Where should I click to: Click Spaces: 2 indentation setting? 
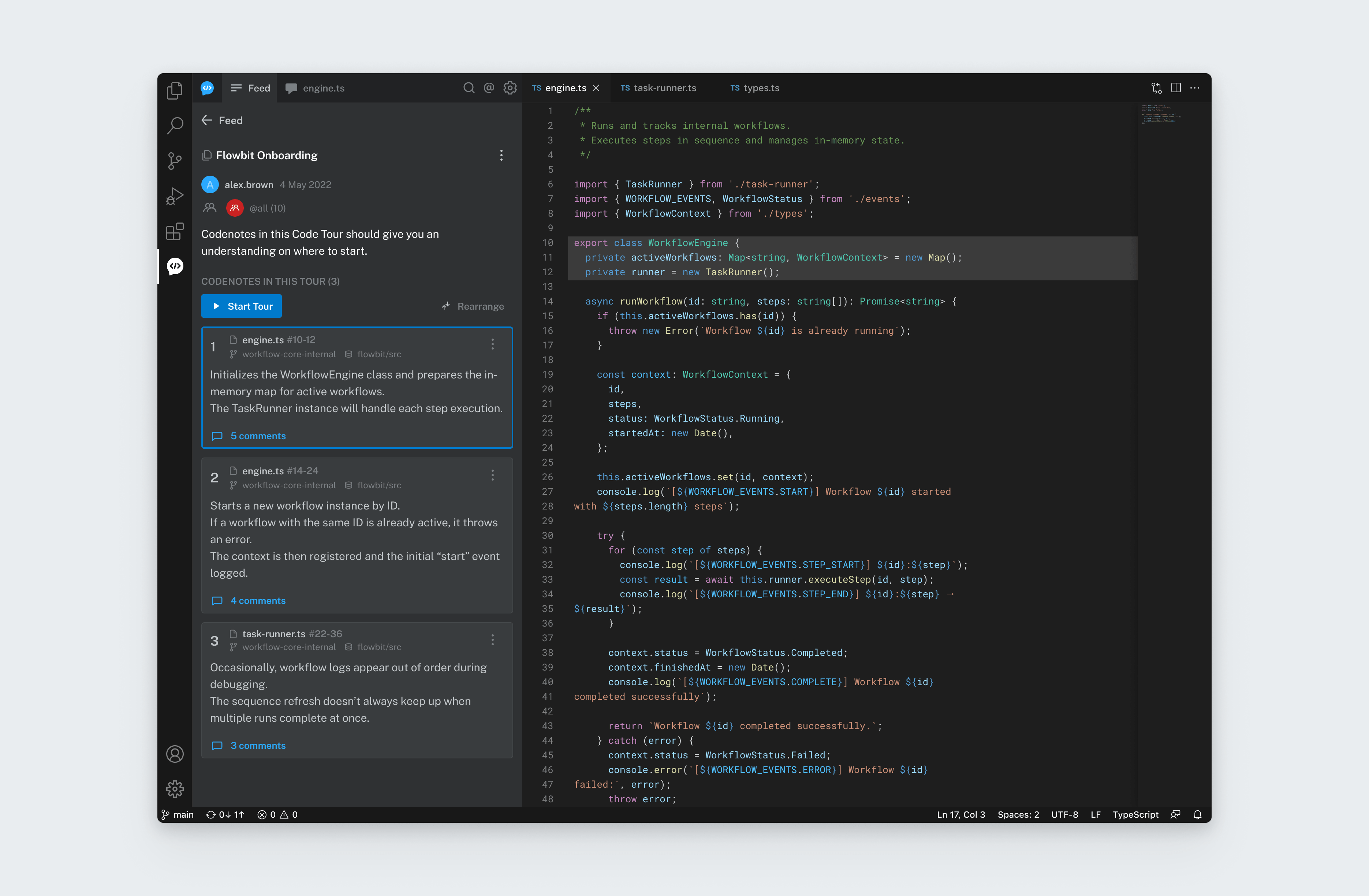pyautogui.click(x=1018, y=814)
